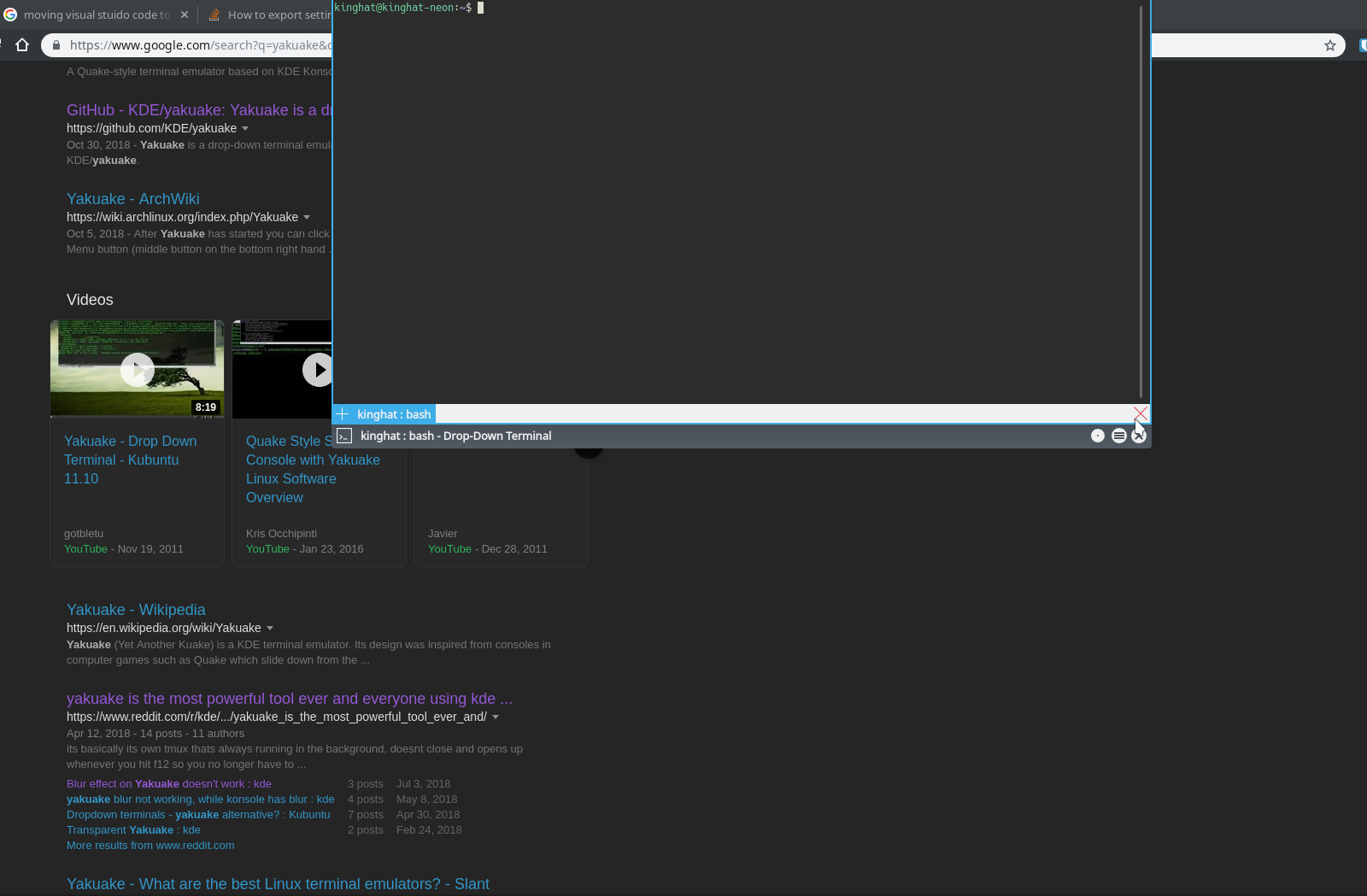Switch to 'moving visual stuido code to' tab

(x=96, y=15)
